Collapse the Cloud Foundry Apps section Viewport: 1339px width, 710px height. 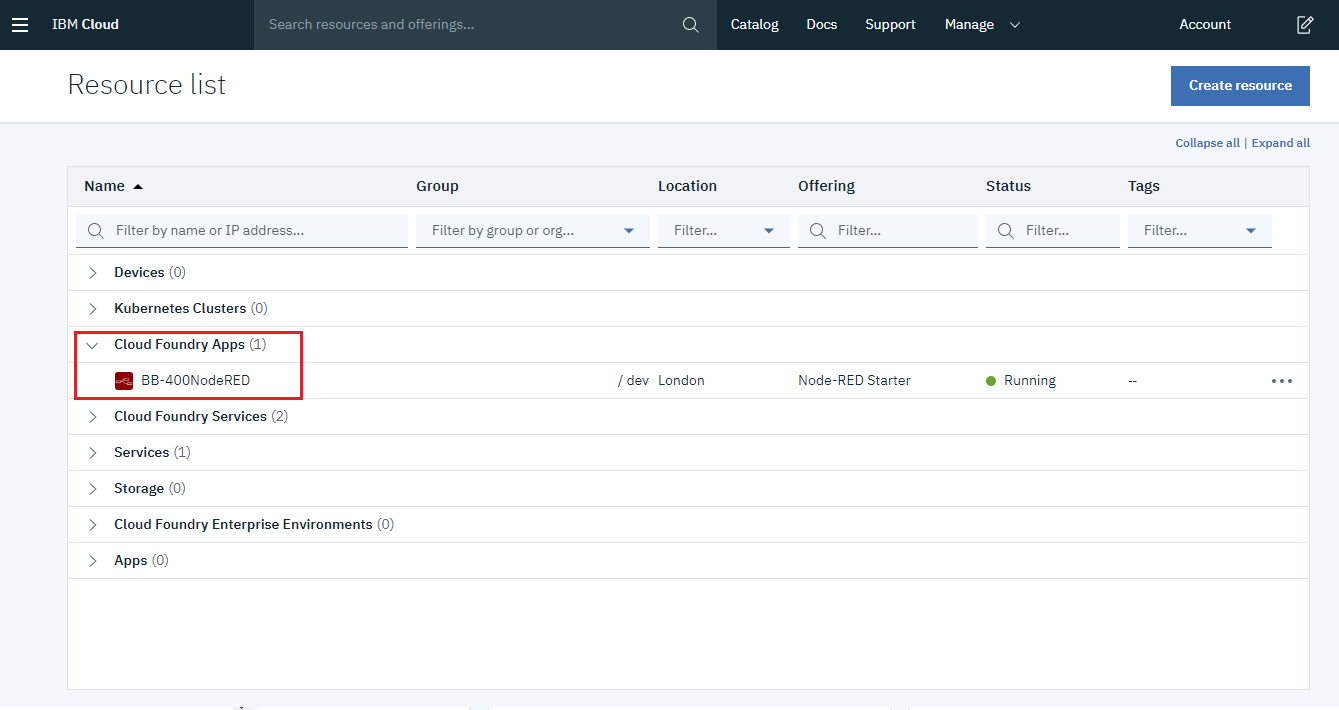tap(92, 344)
